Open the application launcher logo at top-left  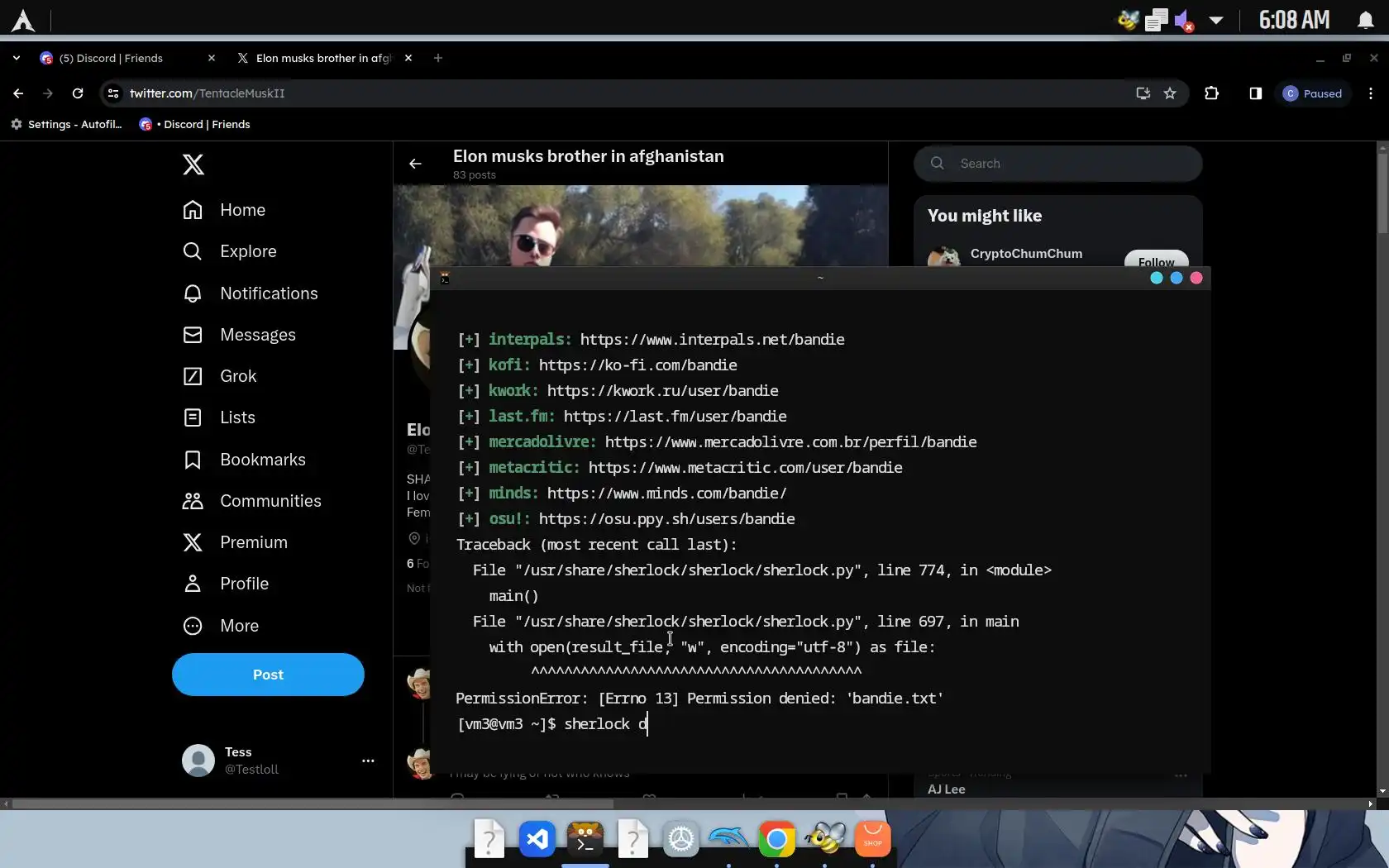pos(23,21)
